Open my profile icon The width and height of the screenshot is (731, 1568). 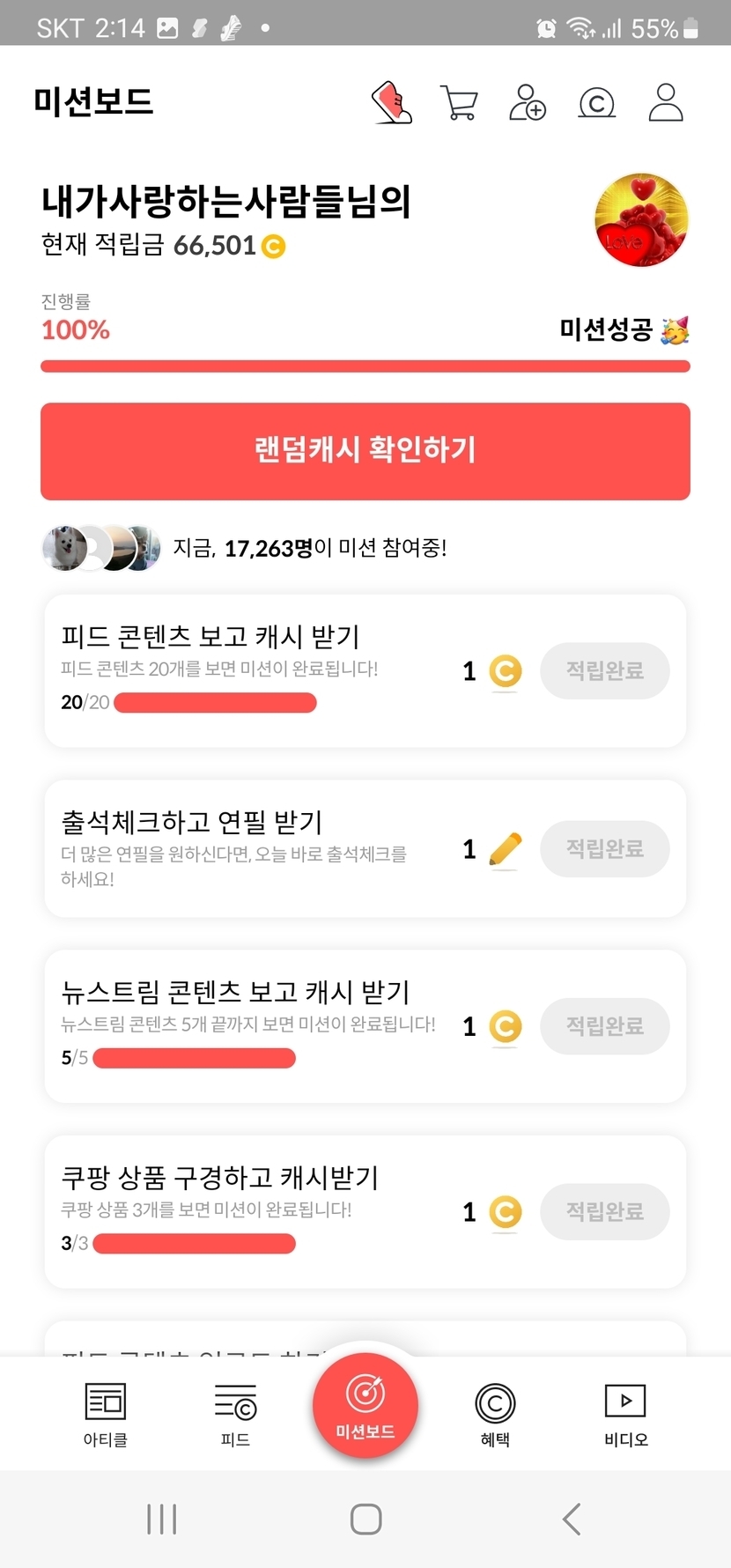[666, 103]
